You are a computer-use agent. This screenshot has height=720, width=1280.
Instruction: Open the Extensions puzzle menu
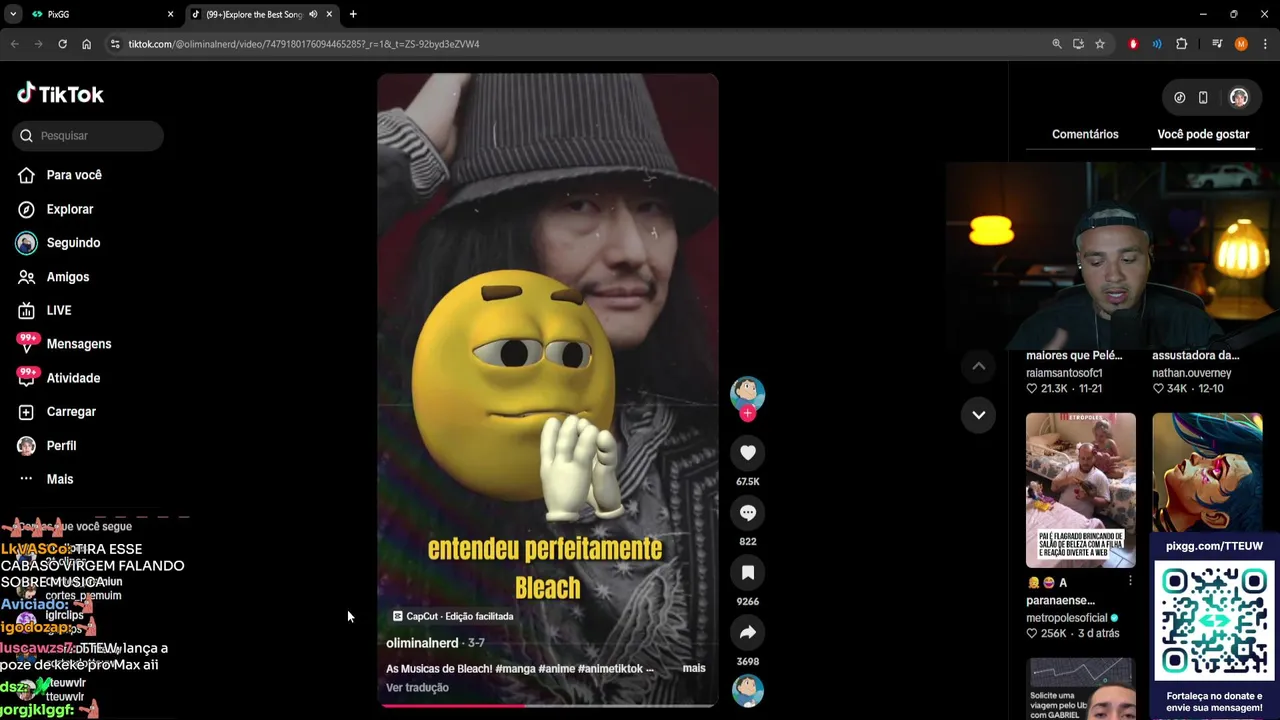pyautogui.click(x=1182, y=44)
